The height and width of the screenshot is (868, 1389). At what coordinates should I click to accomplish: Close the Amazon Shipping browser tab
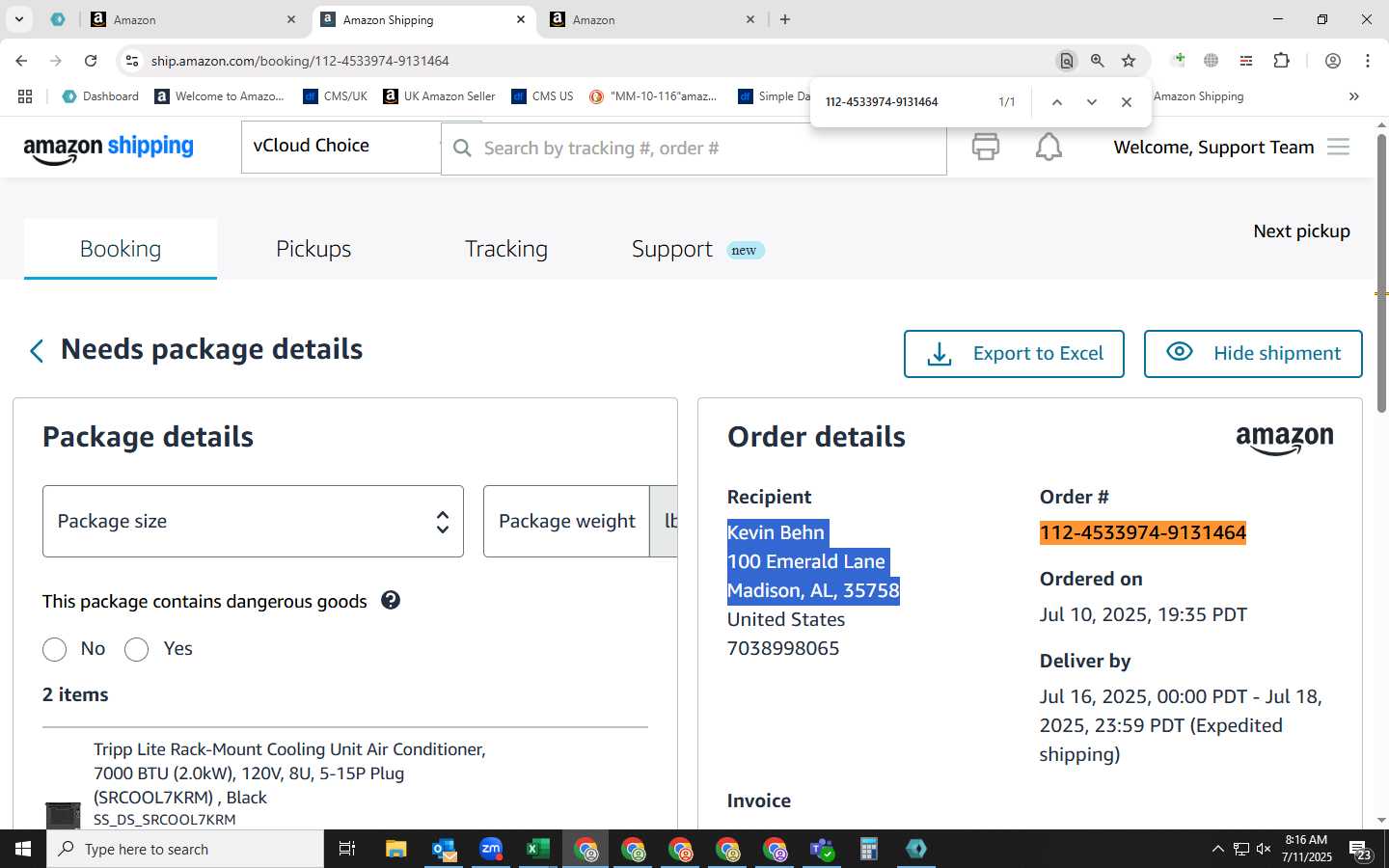coord(521,19)
